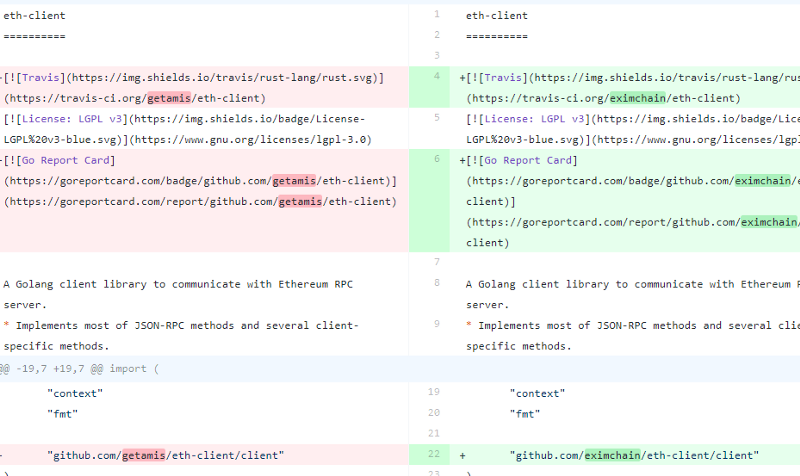
Task: Click the plus marker on added line 6
Action: (462, 161)
